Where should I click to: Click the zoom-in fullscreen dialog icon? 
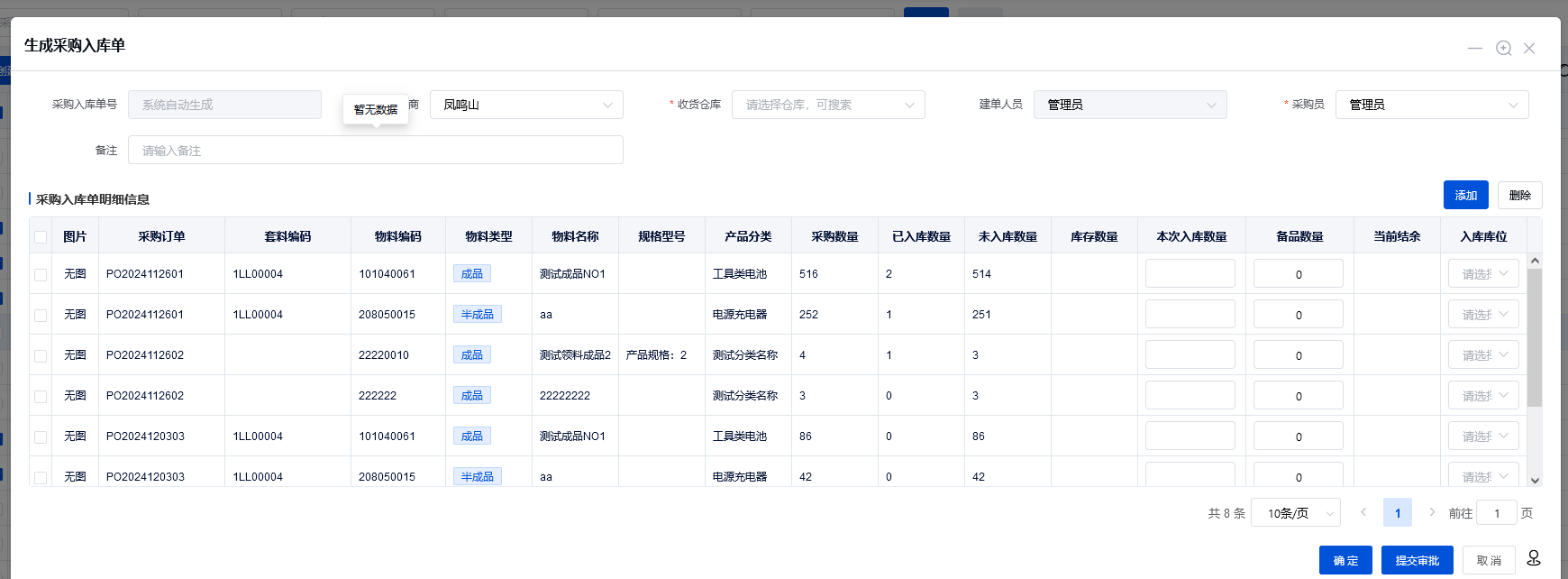[1503, 49]
